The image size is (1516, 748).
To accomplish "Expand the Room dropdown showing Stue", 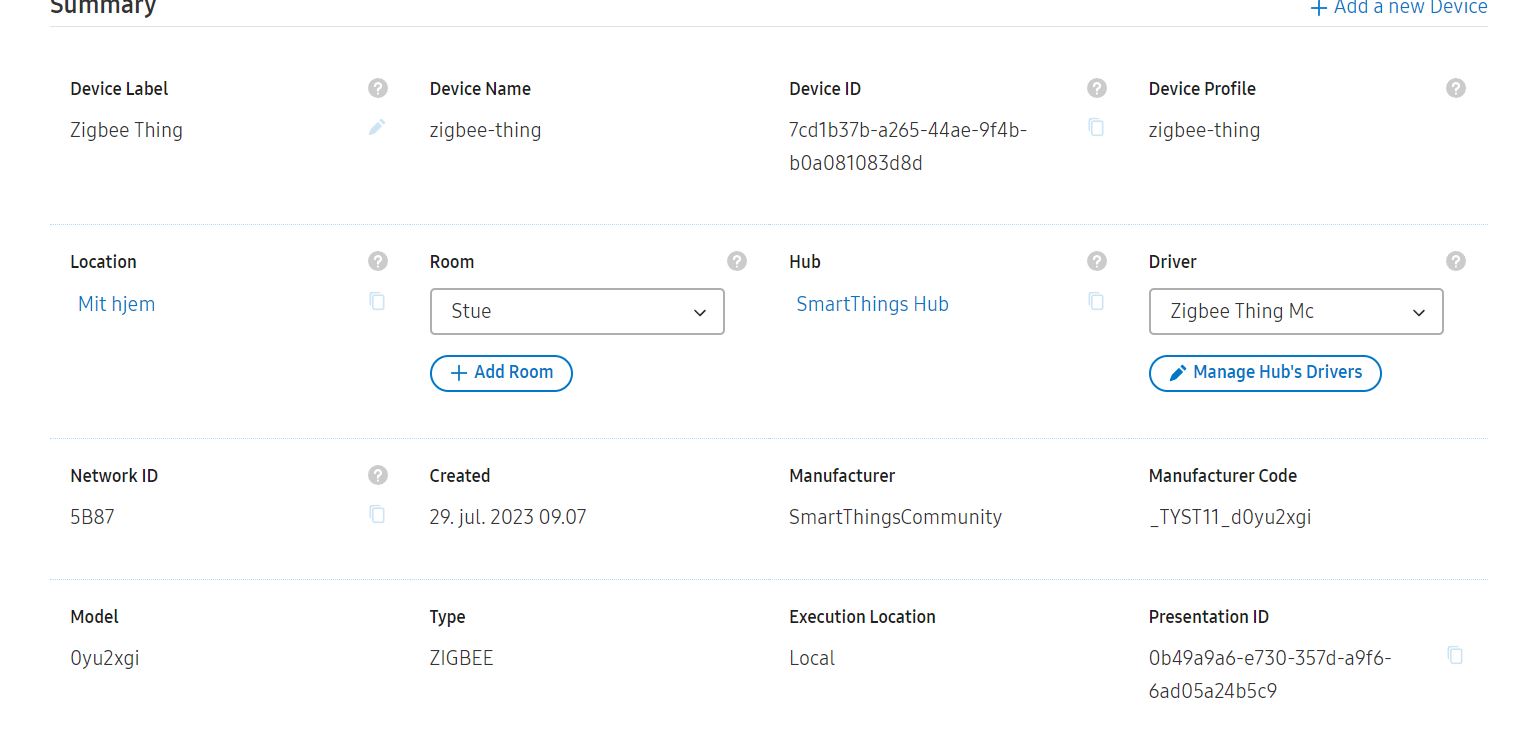I will pyautogui.click(x=577, y=312).
